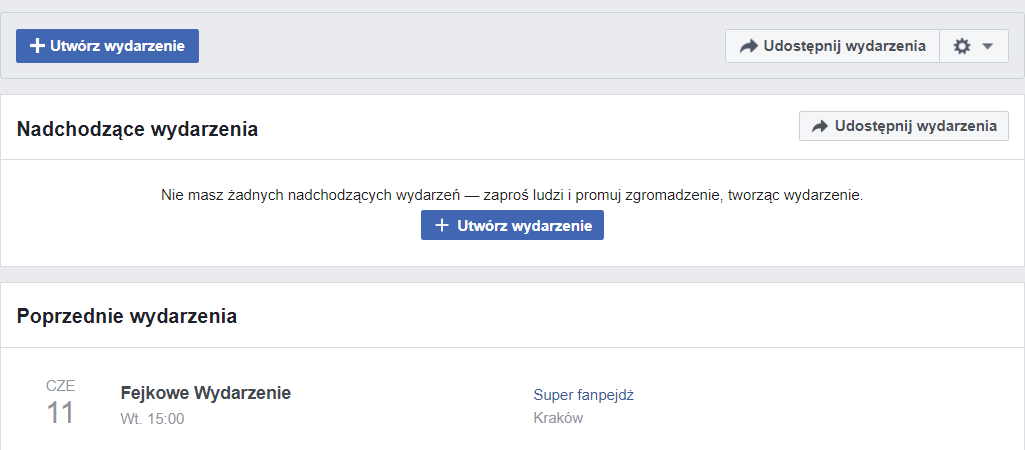This screenshot has width=1025, height=450.
Task: Visit the Super fanpejdż page link
Action: pyautogui.click(x=584, y=395)
